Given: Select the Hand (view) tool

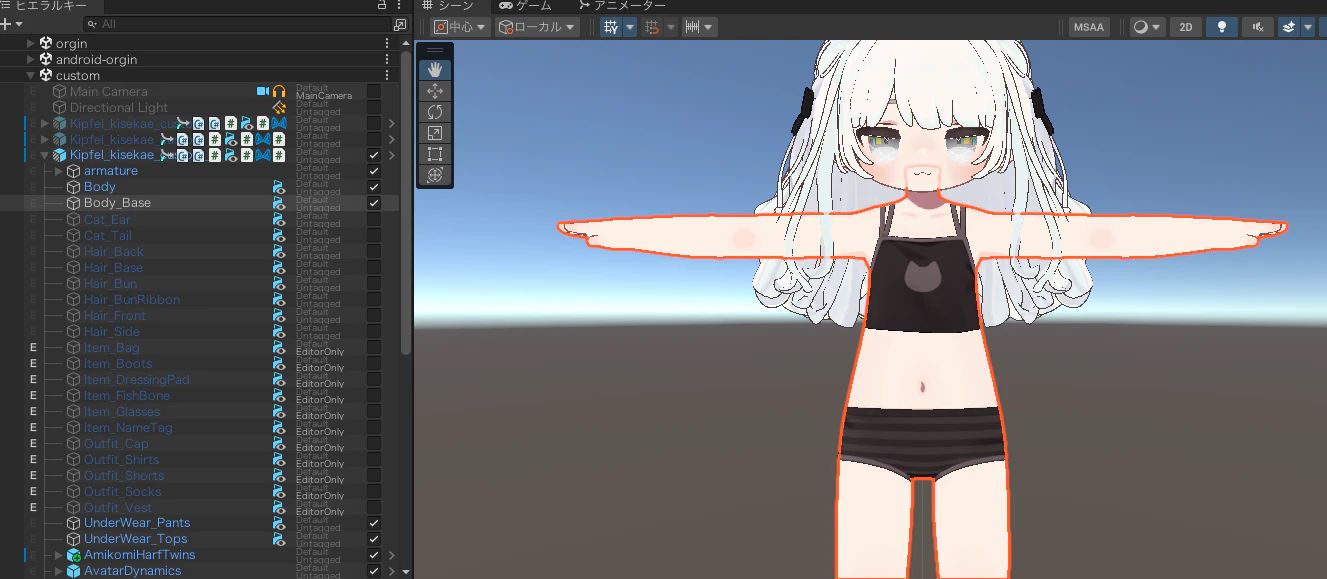Looking at the screenshot, I should point(434,69).
